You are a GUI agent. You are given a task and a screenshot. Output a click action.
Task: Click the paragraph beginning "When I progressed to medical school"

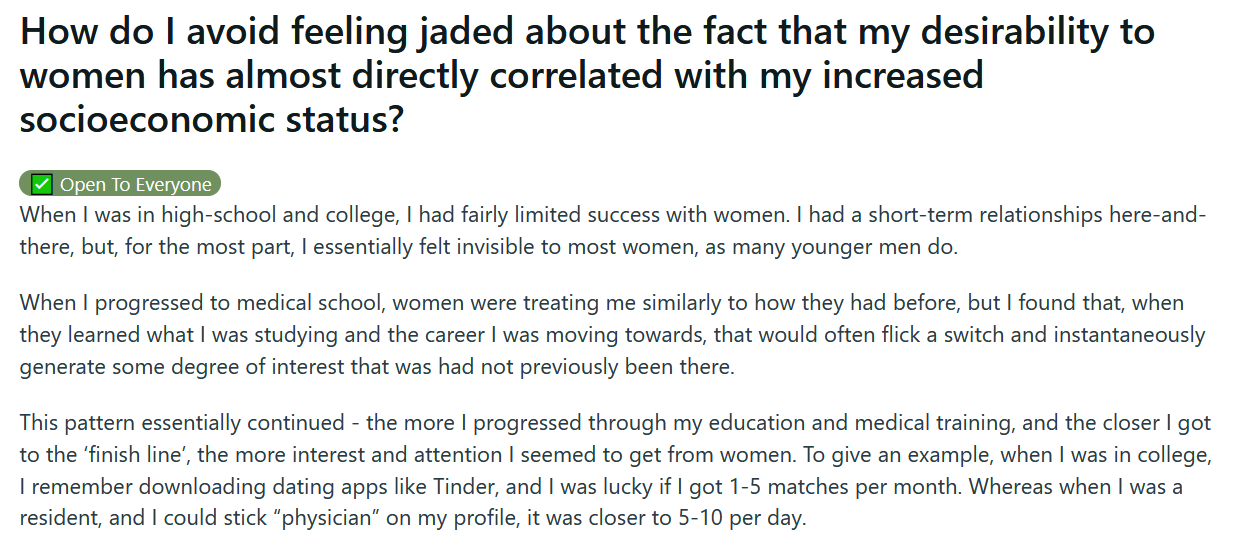[613, 335]
